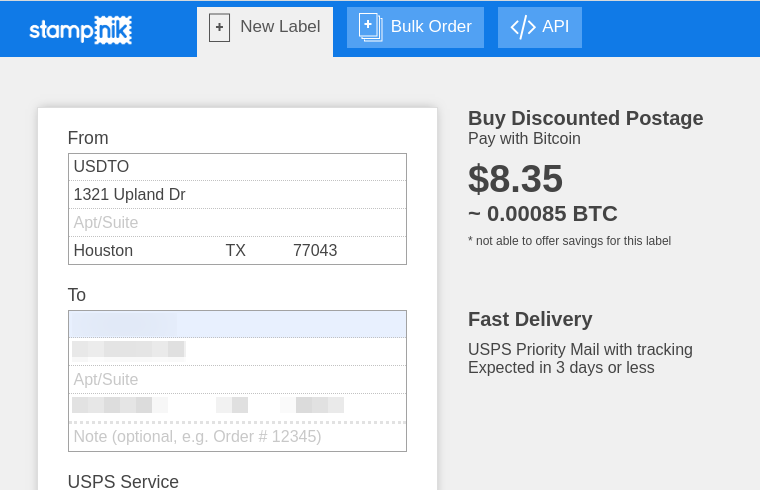Click the To section label

point(77,295)
